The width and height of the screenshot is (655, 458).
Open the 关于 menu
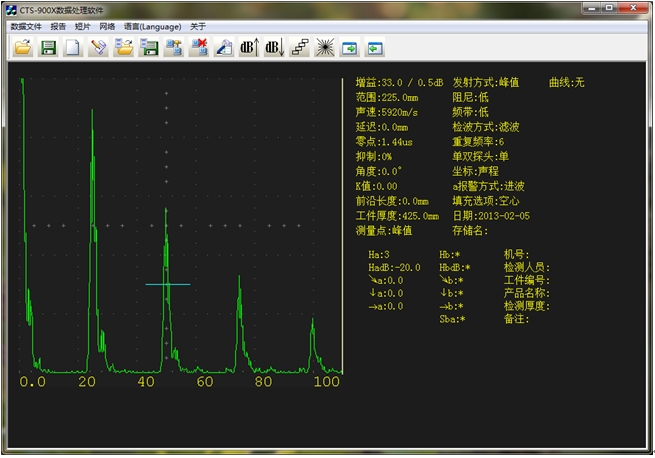(198, 27)
